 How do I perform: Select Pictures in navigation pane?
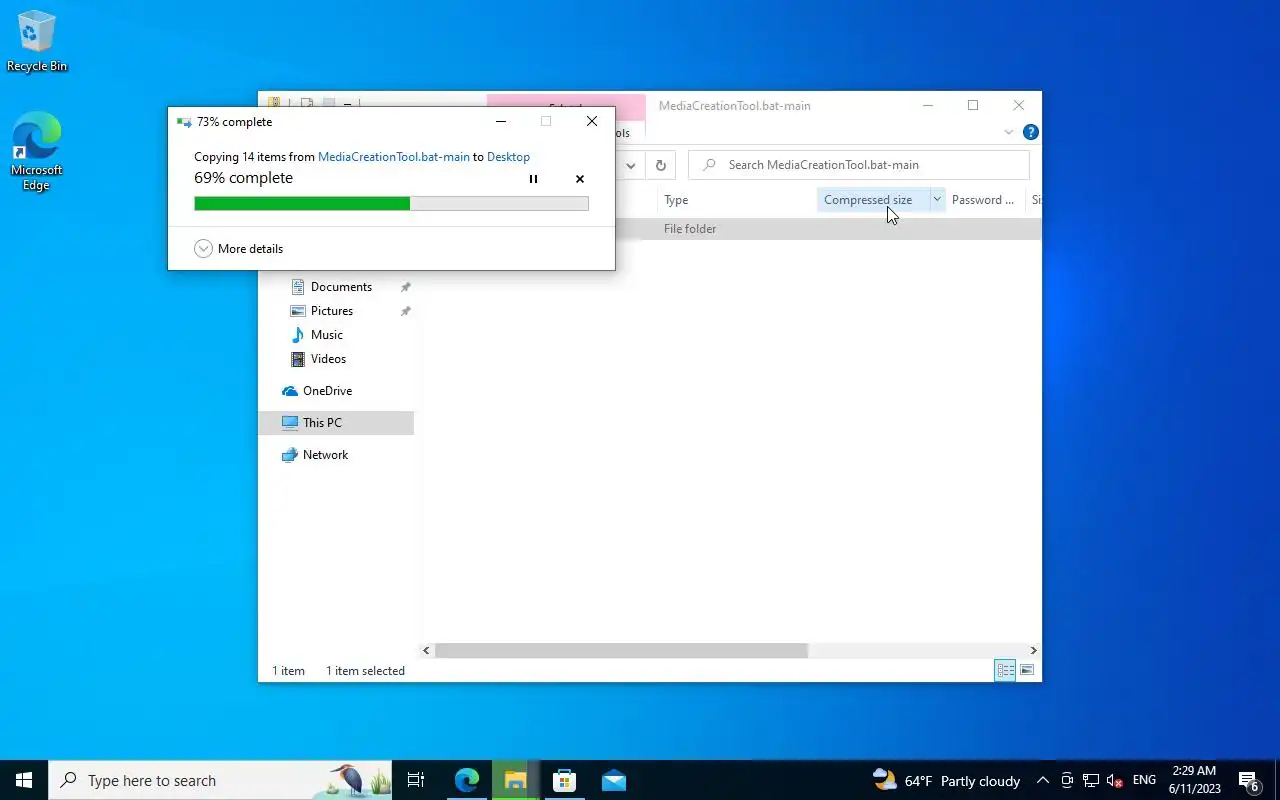tap(332, 311)
